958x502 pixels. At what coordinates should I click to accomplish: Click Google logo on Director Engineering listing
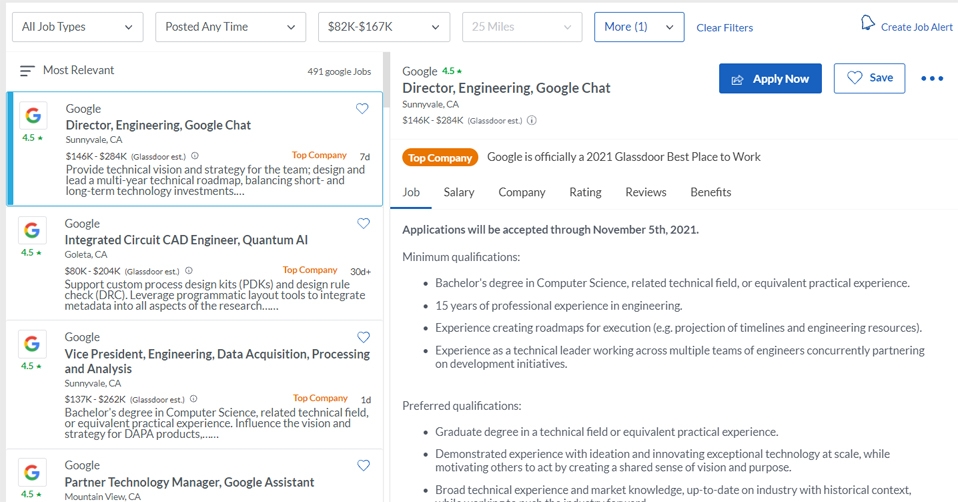[33, 116]
